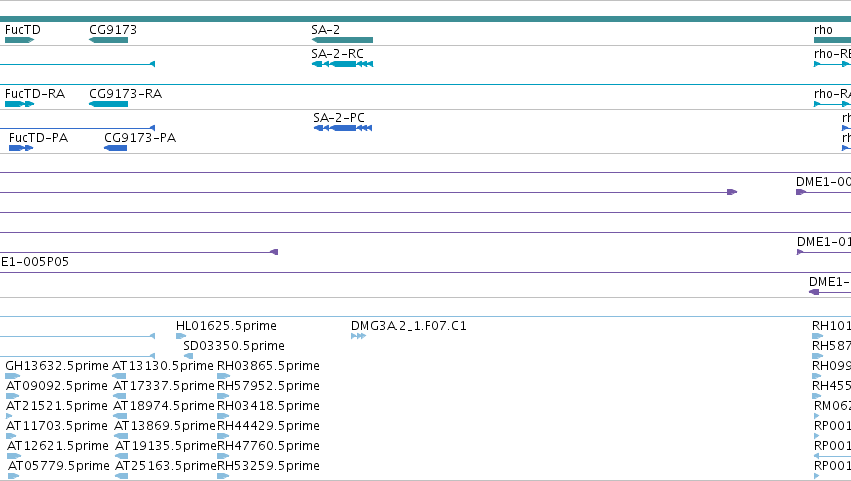Select the RH47760.5prime EST
The height and width of the screenshot is (481, 851).
(x=268, y=446)
